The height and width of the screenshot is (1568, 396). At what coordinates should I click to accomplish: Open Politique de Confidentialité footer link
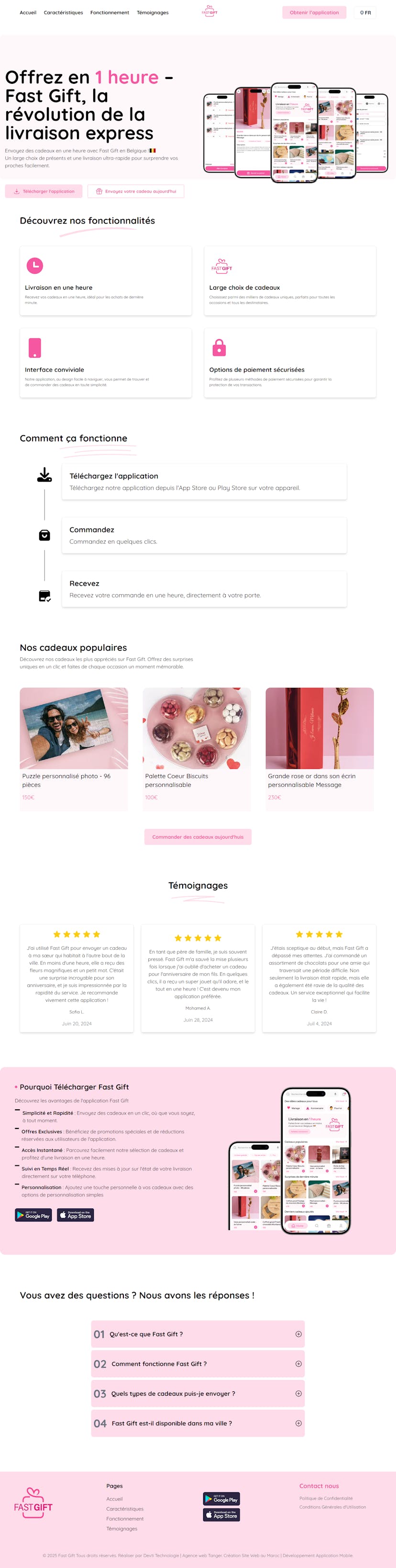[326, 1499]
